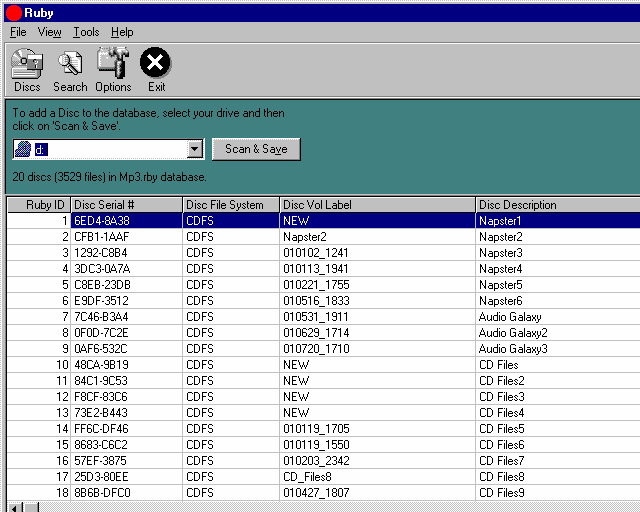Open the Search magnifier tool
Screen dimensions: 640x512
coord(70,70)
